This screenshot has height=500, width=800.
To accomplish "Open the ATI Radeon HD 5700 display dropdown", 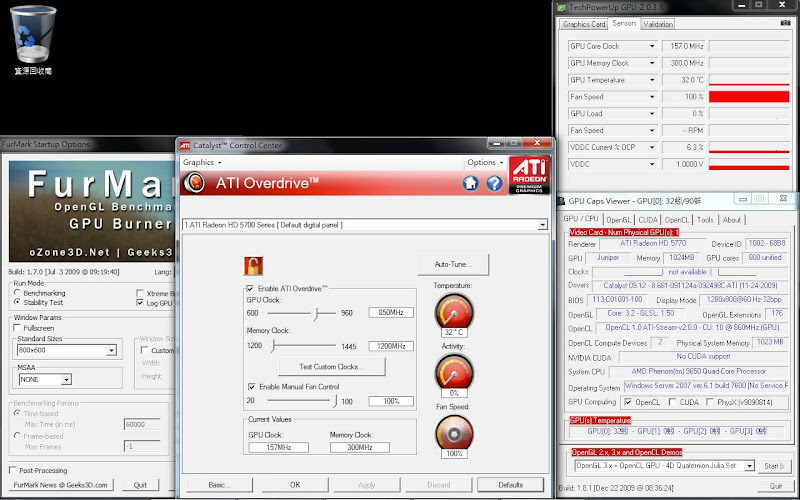I will [542, 225].
